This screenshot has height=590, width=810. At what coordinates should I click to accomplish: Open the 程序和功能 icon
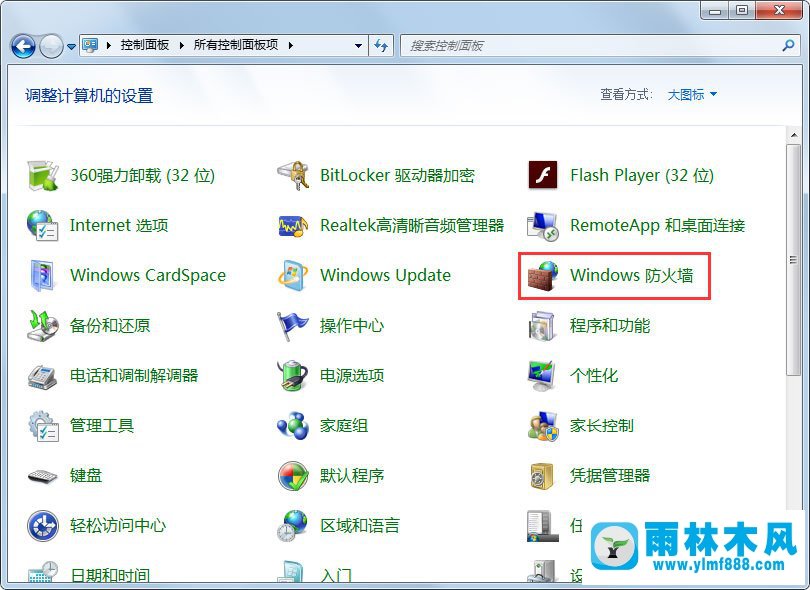(x=543, y=325)
